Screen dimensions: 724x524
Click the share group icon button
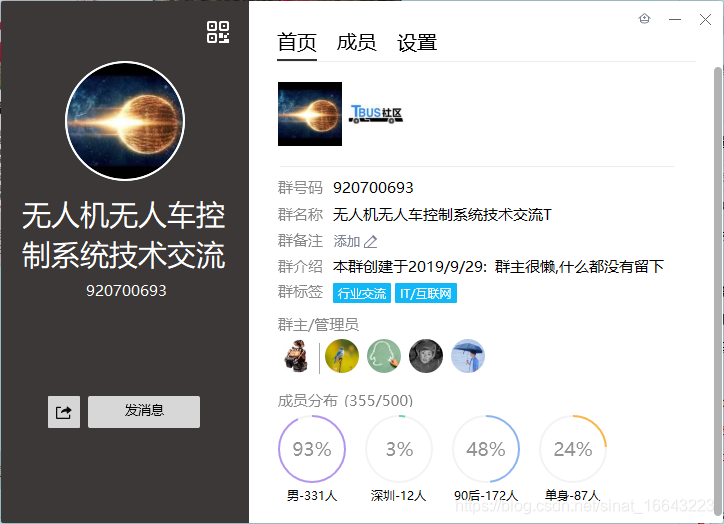(x=64, y=411)
